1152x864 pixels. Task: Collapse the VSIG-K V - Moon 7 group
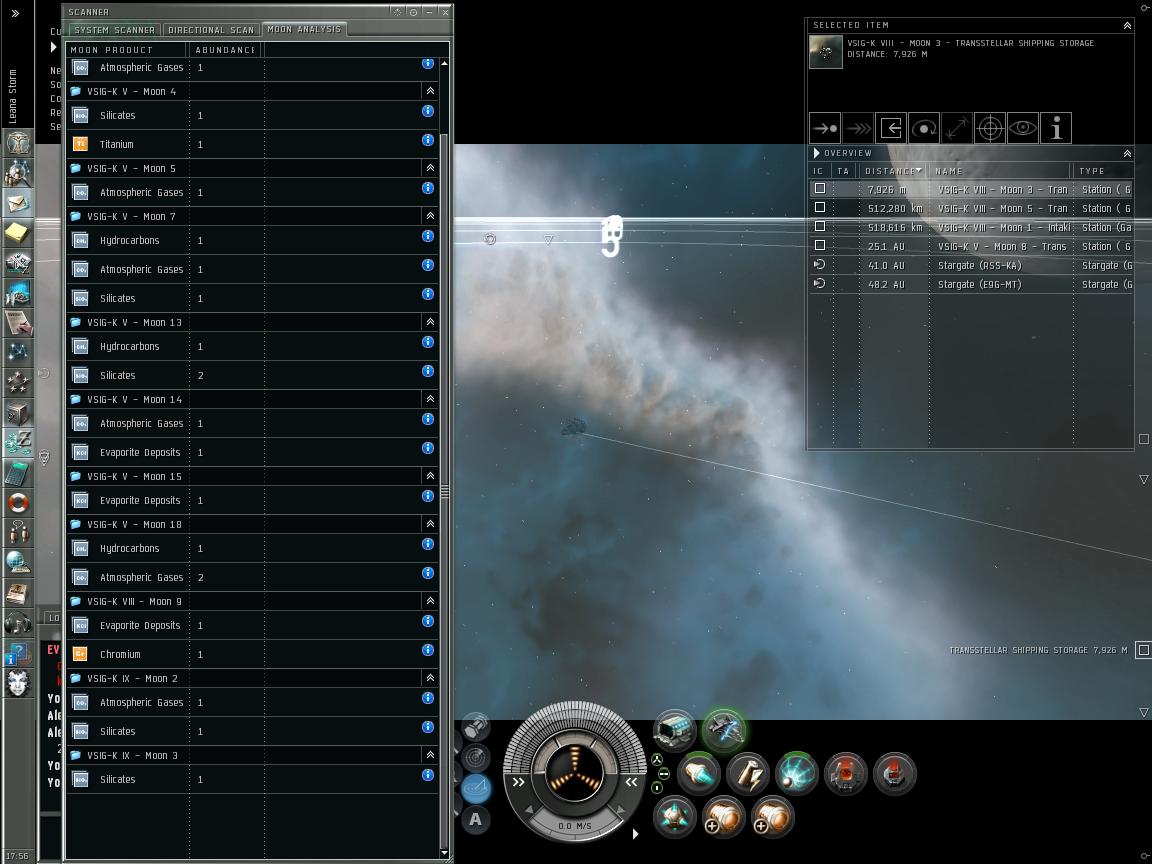point(431,216)
